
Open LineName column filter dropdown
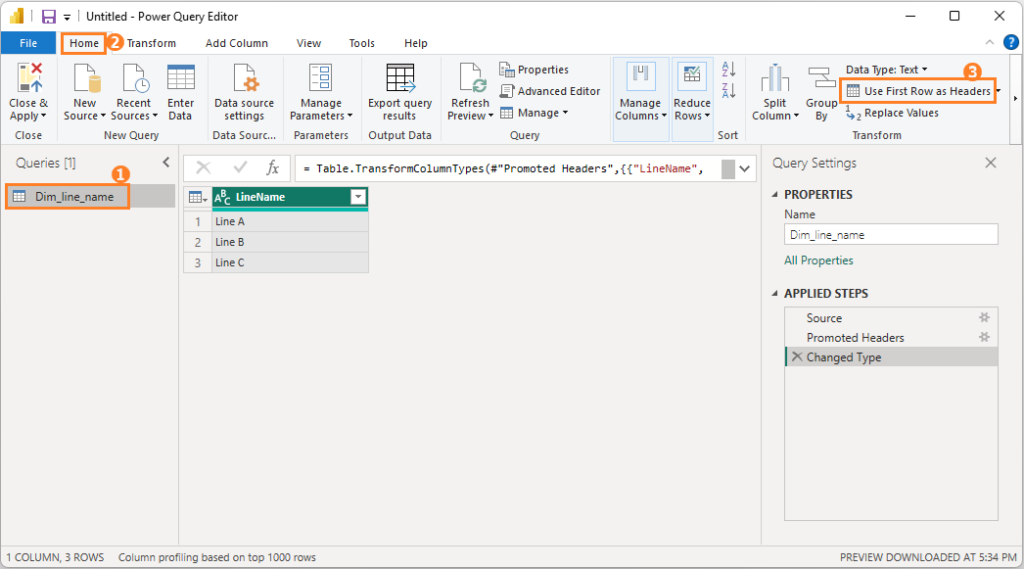pos(358,197)
